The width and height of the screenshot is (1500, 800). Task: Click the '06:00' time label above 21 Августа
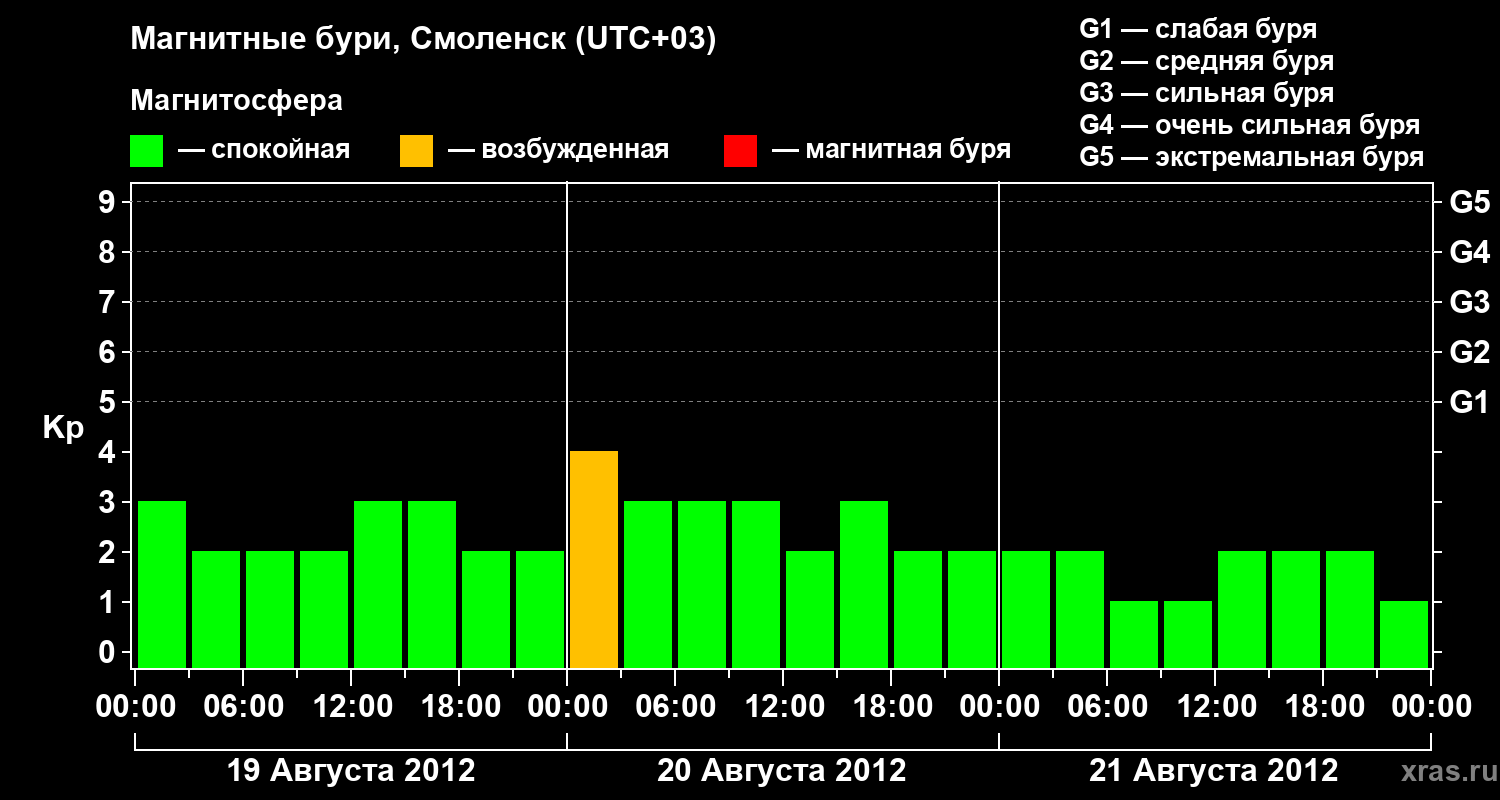click(1107, 707)
